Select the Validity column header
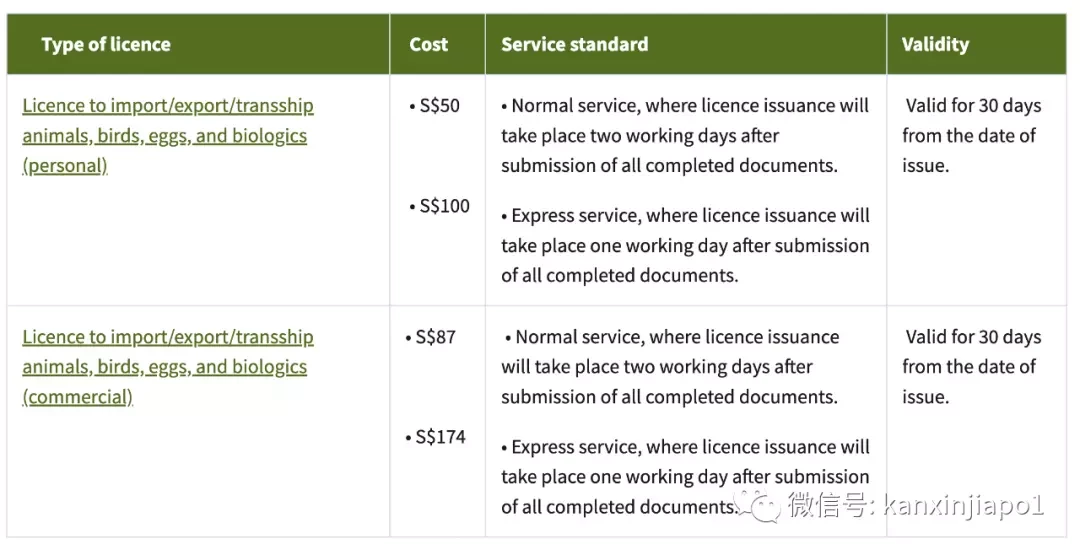Viewport: 1080px width, 555px height. (x=935, y=45)
